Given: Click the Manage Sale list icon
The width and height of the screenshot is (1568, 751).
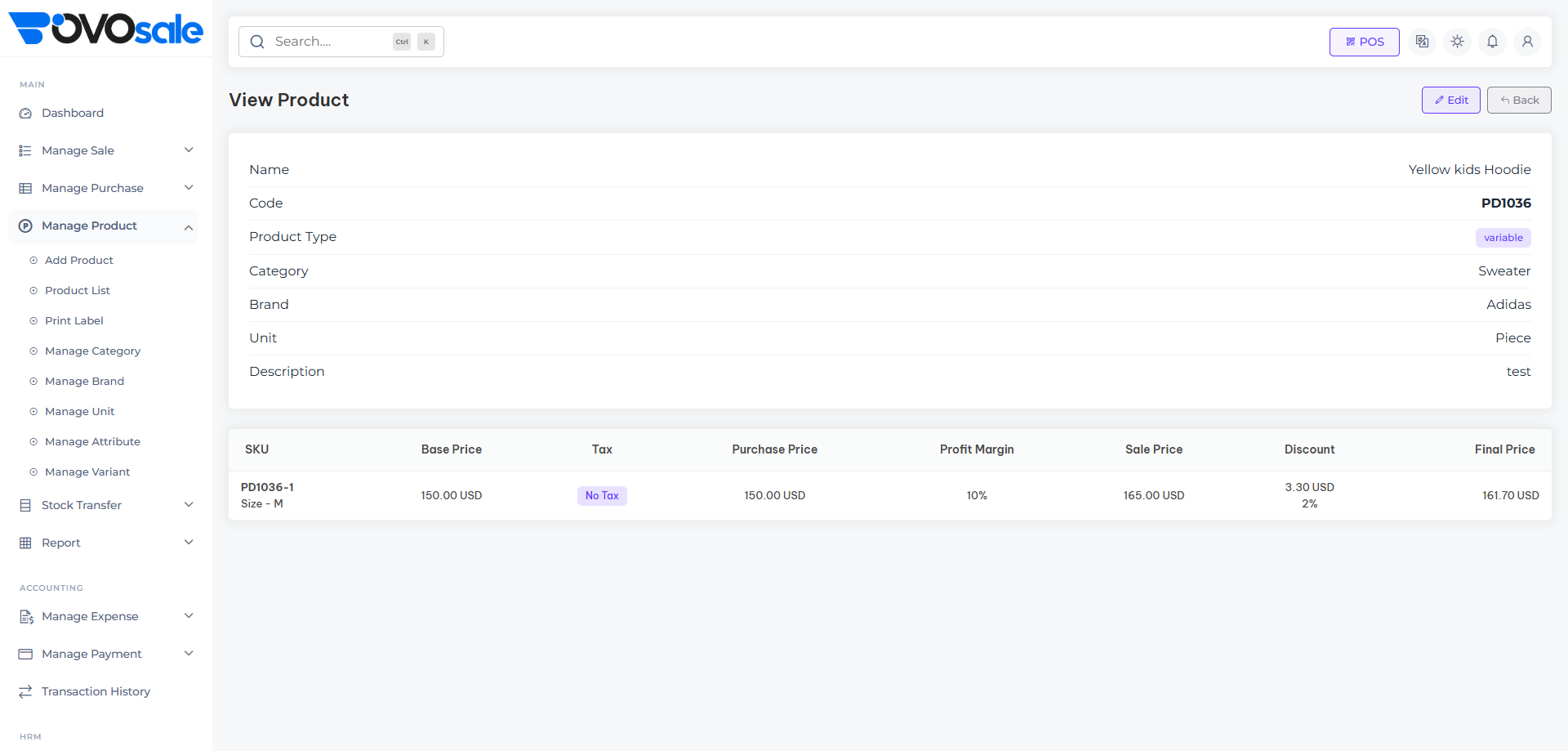Looking at the screenshot, I should tap(25, 151).
